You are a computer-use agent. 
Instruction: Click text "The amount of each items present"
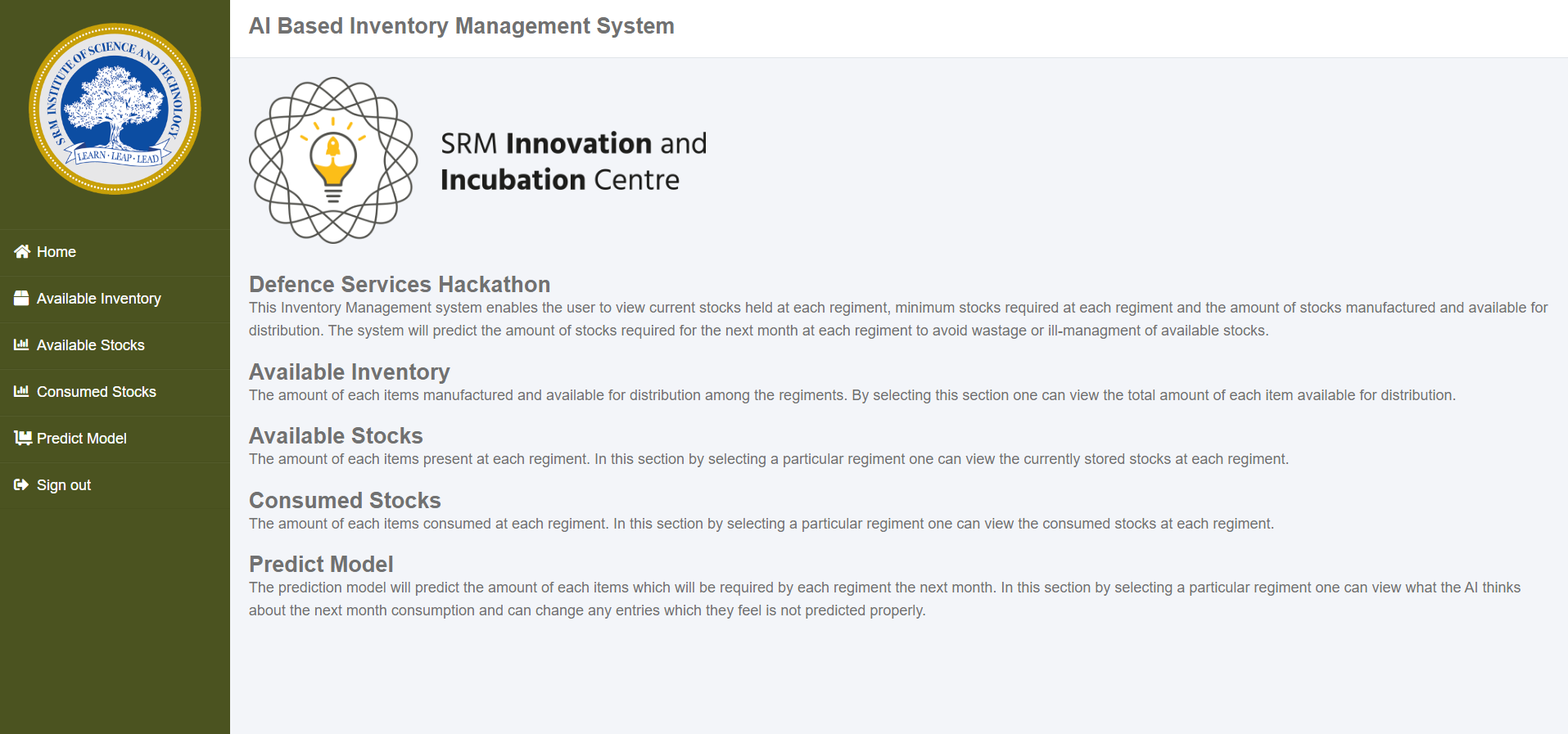(x=769, y=459)
